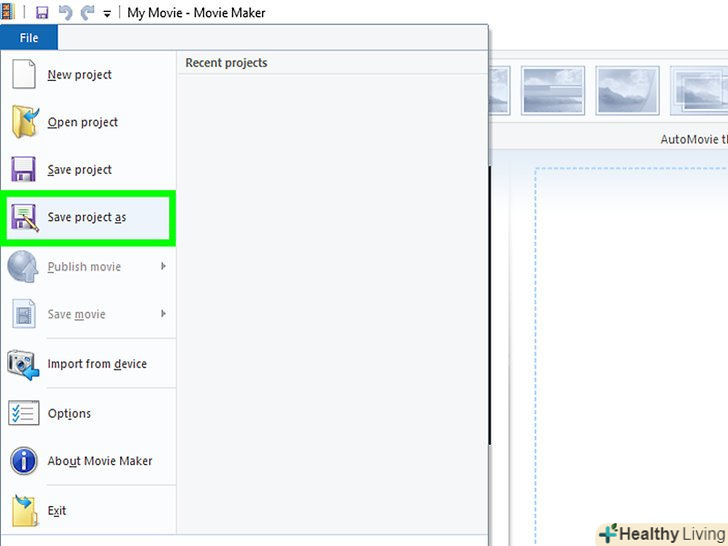Click the Save movie filmstrip icon
The width and height of the screenshot is (728, 546).
(24, 313)
